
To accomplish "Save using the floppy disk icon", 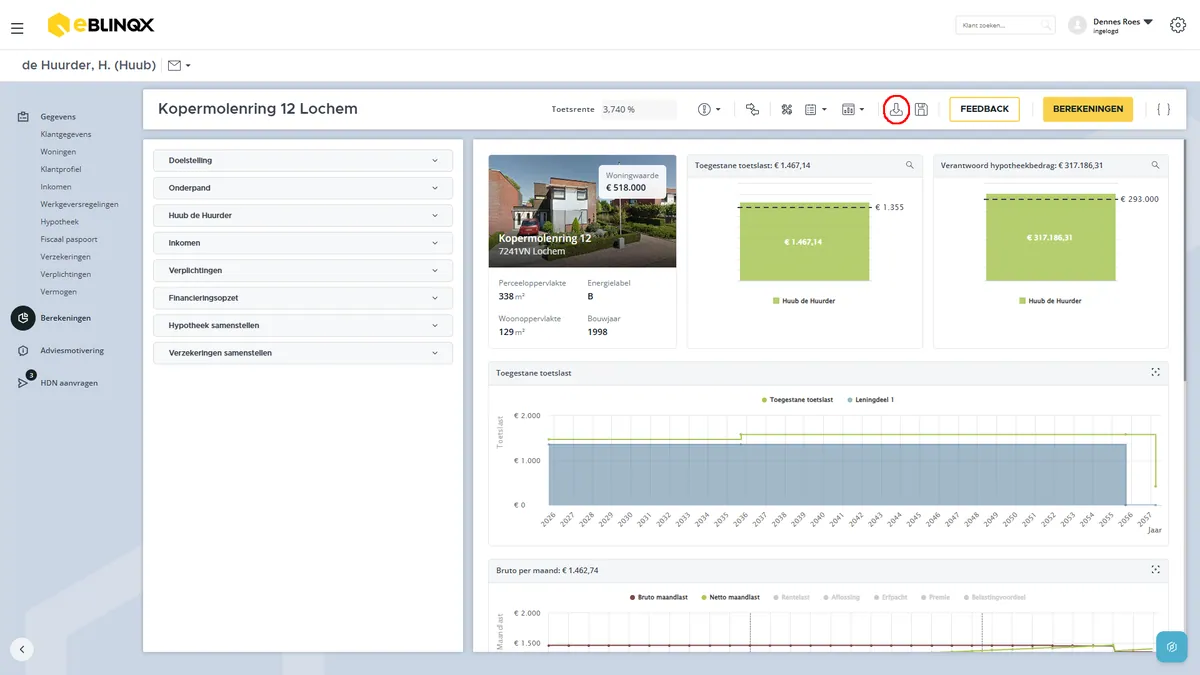I will click(x=921, y=109).
